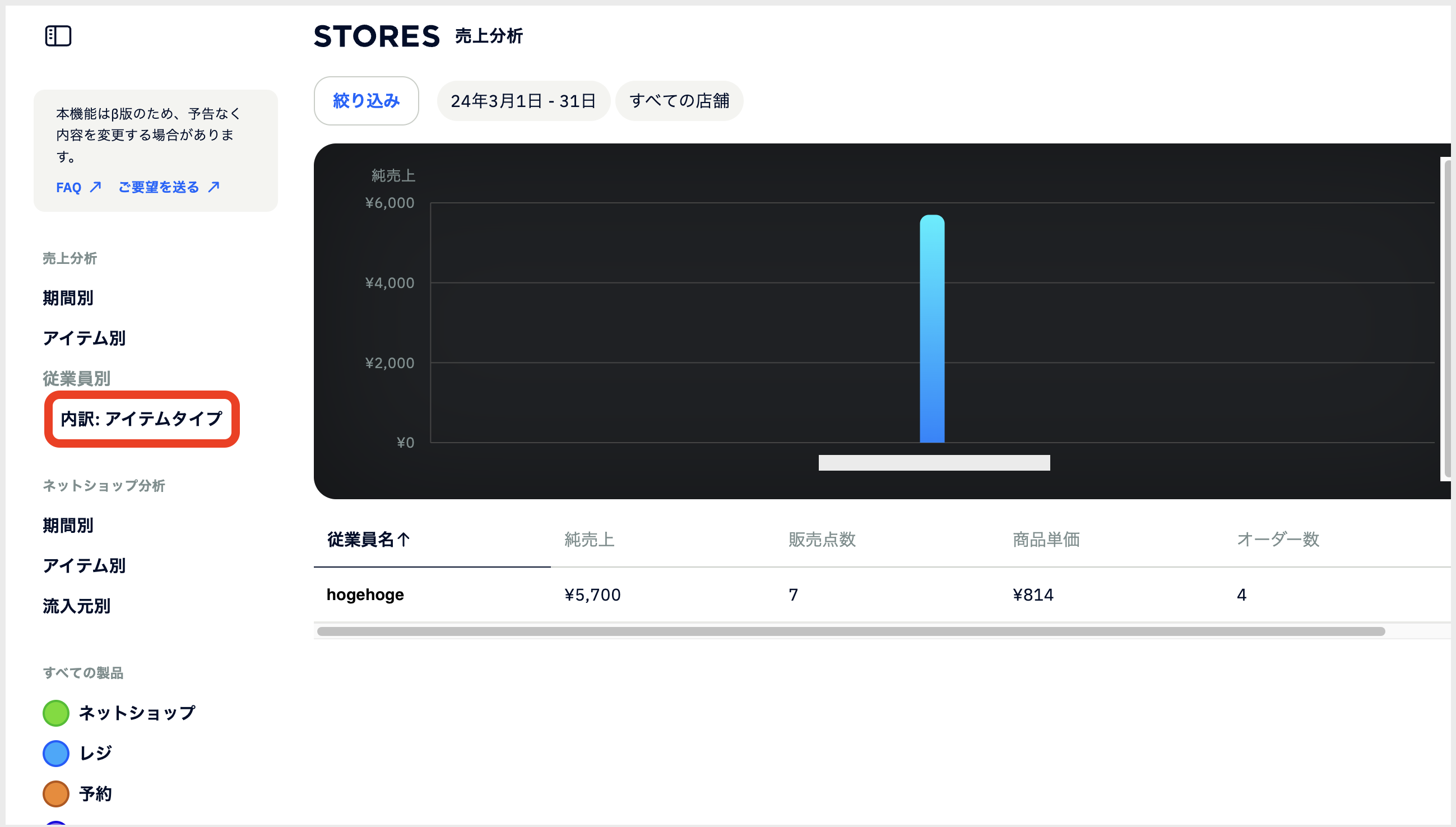Toggle the sidebar panel icon
The image size is (1456, 827).
click(x=58, y=36)
